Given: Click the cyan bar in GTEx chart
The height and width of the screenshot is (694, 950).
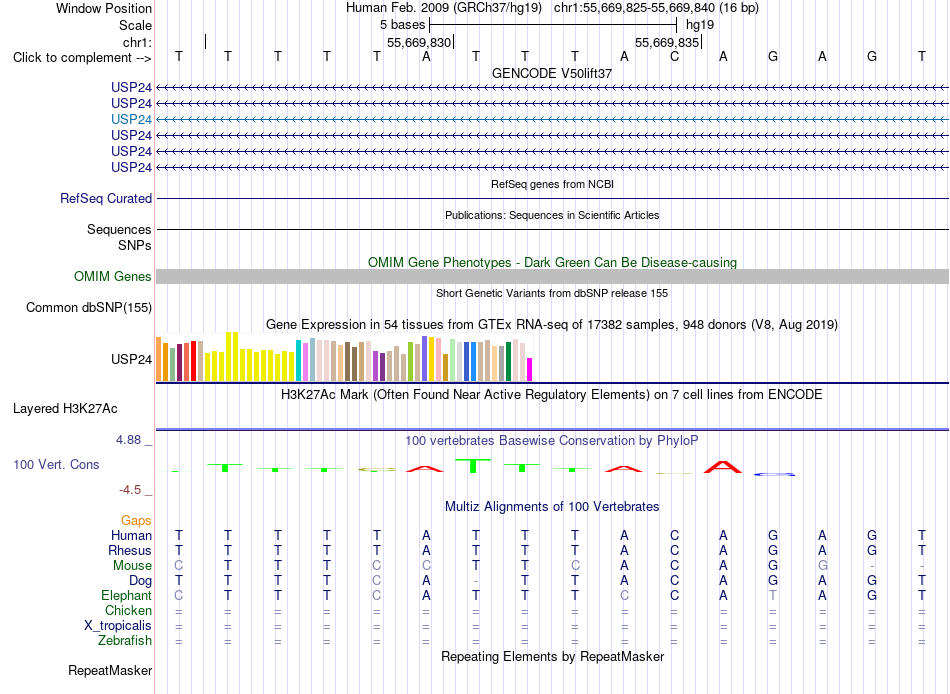Looking at the screenshot, I should click(x=299, y=361).
